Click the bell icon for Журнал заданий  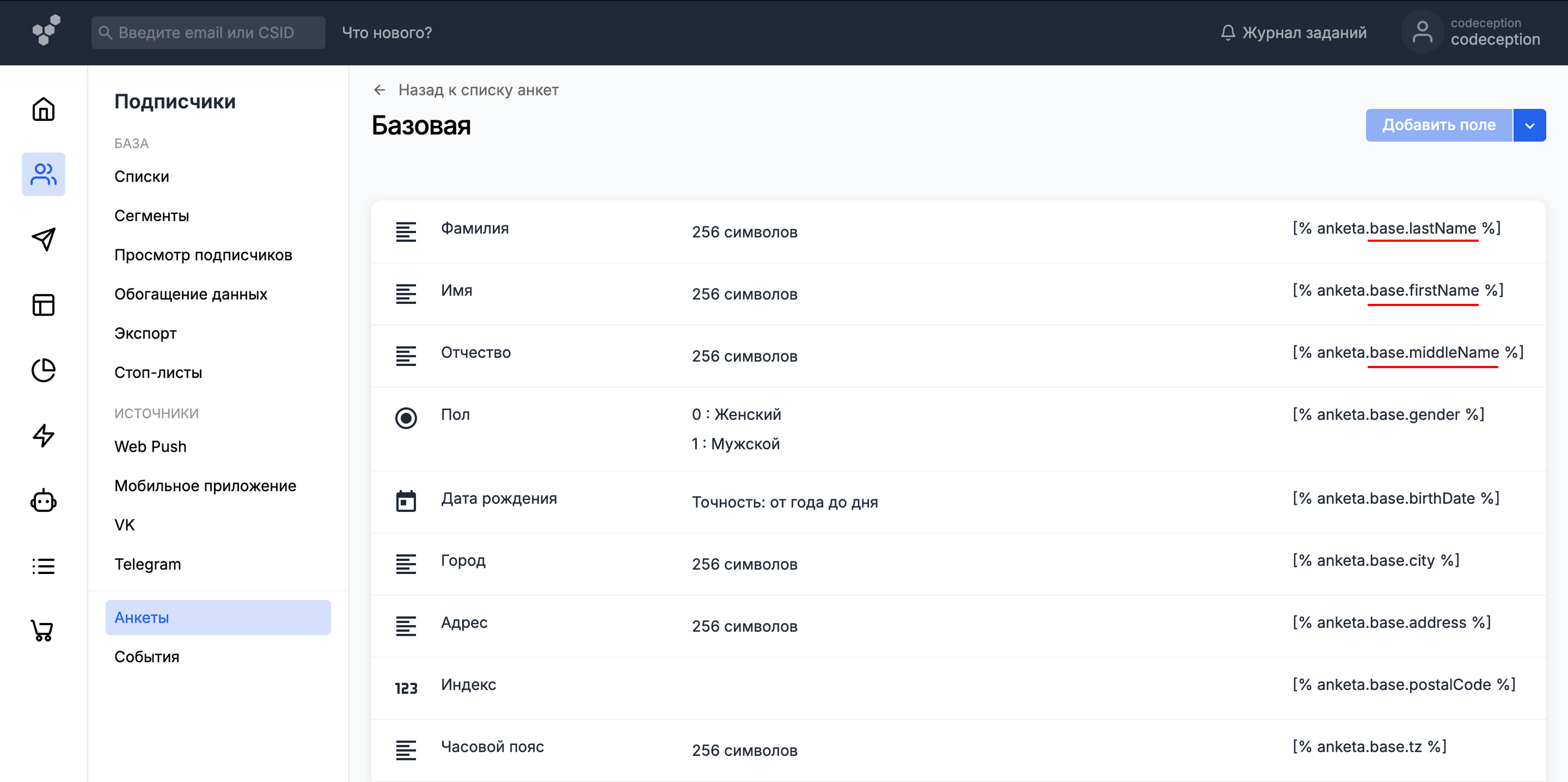pos(1228,32)
